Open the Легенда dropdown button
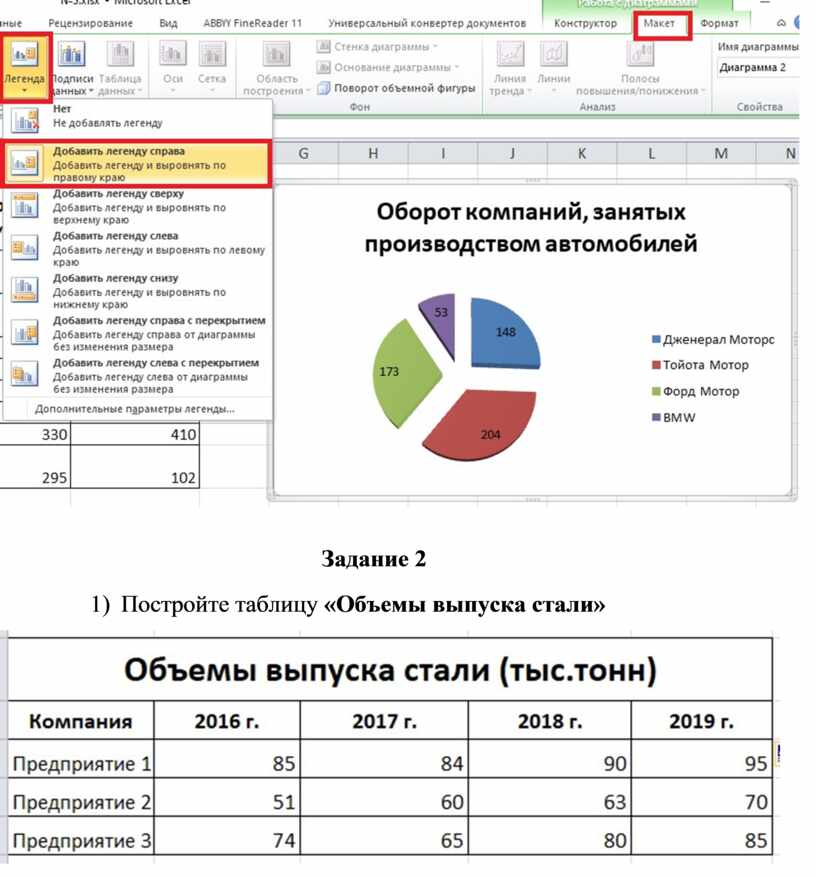Viewport: 816px width, 878px height. click(x=25, y=67)
